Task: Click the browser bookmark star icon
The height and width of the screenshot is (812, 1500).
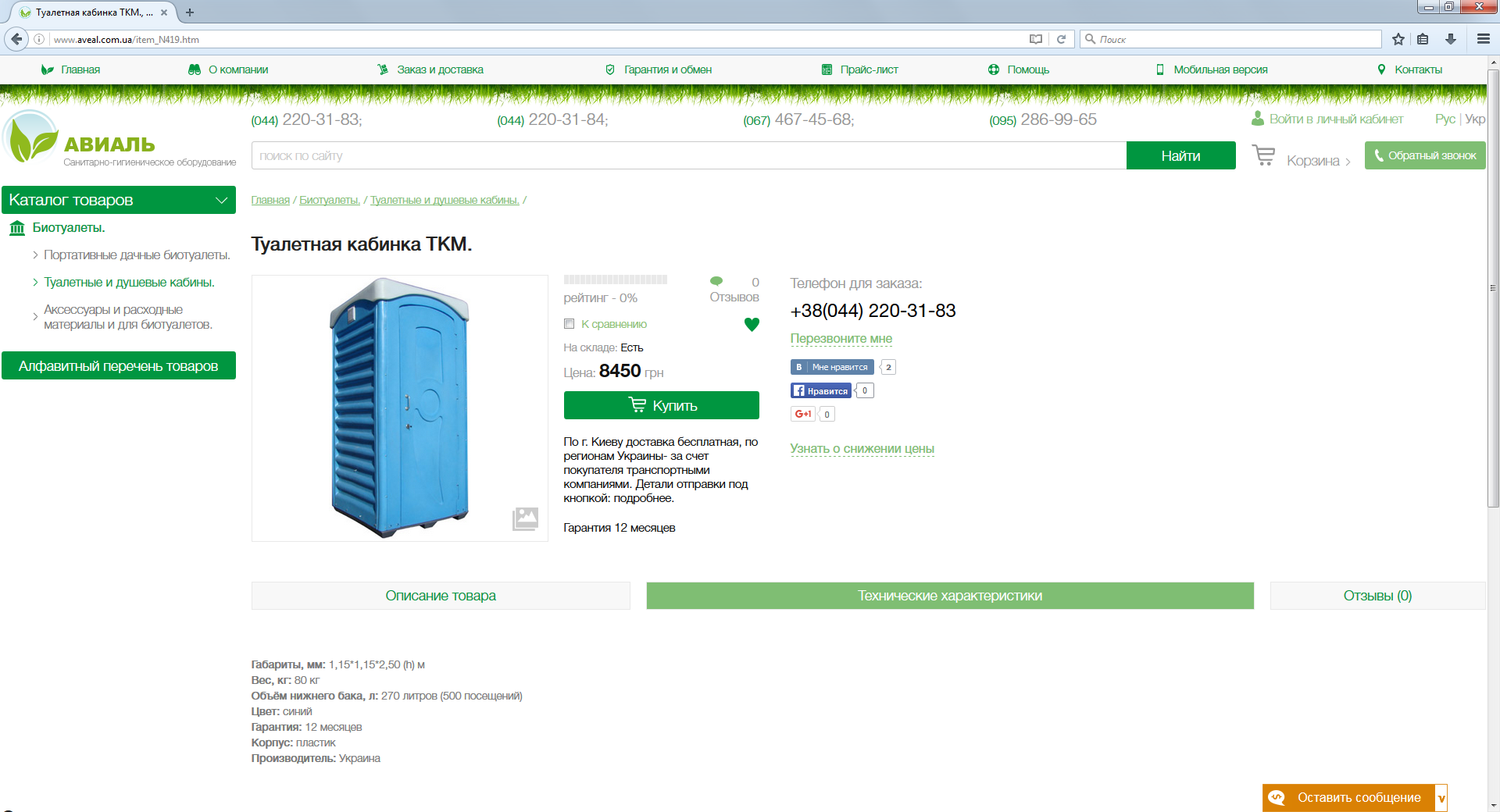Action: (1398, 39)
